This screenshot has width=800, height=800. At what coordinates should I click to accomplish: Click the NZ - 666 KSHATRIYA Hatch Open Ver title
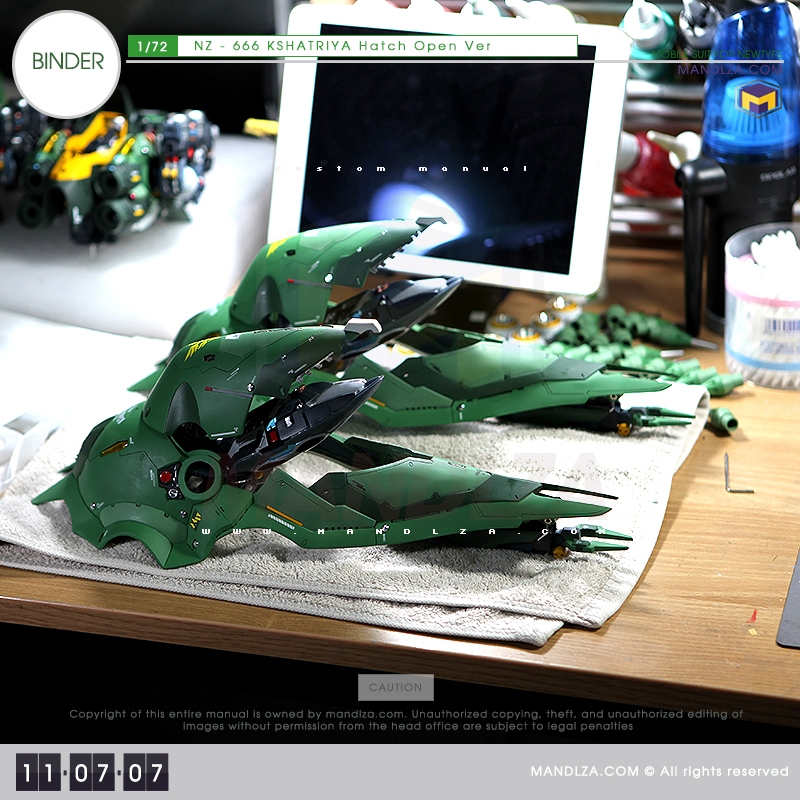342,46
